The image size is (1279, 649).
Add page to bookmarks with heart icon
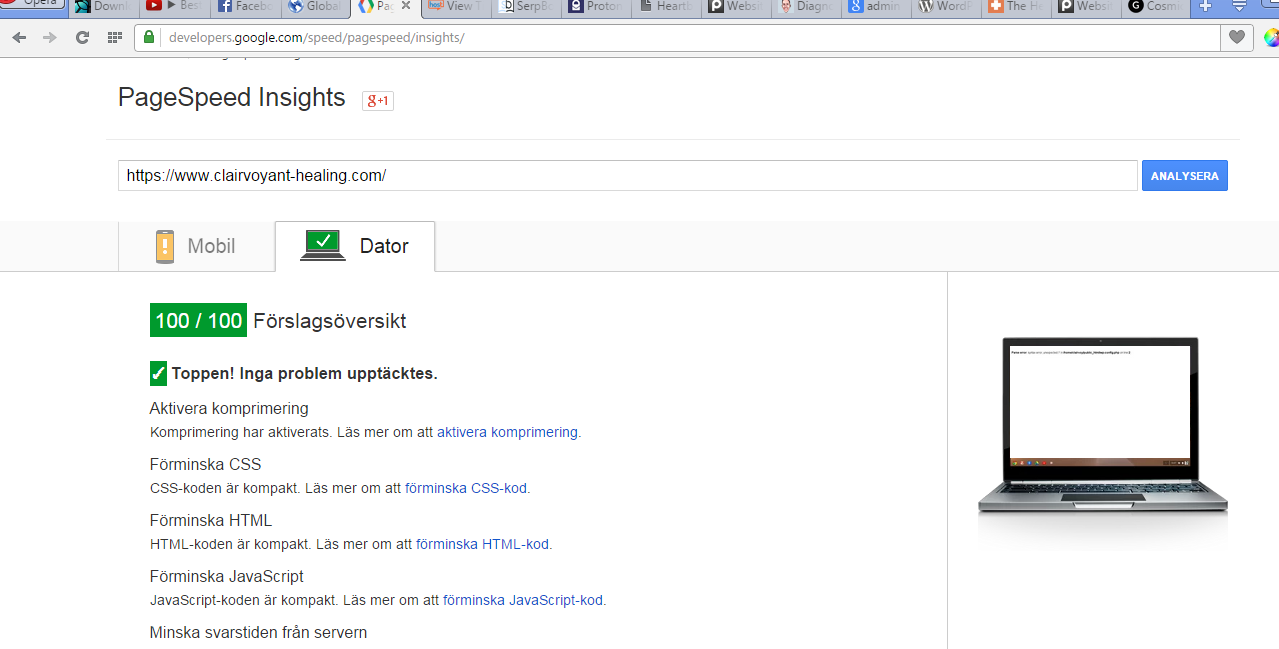[1237, 38]
